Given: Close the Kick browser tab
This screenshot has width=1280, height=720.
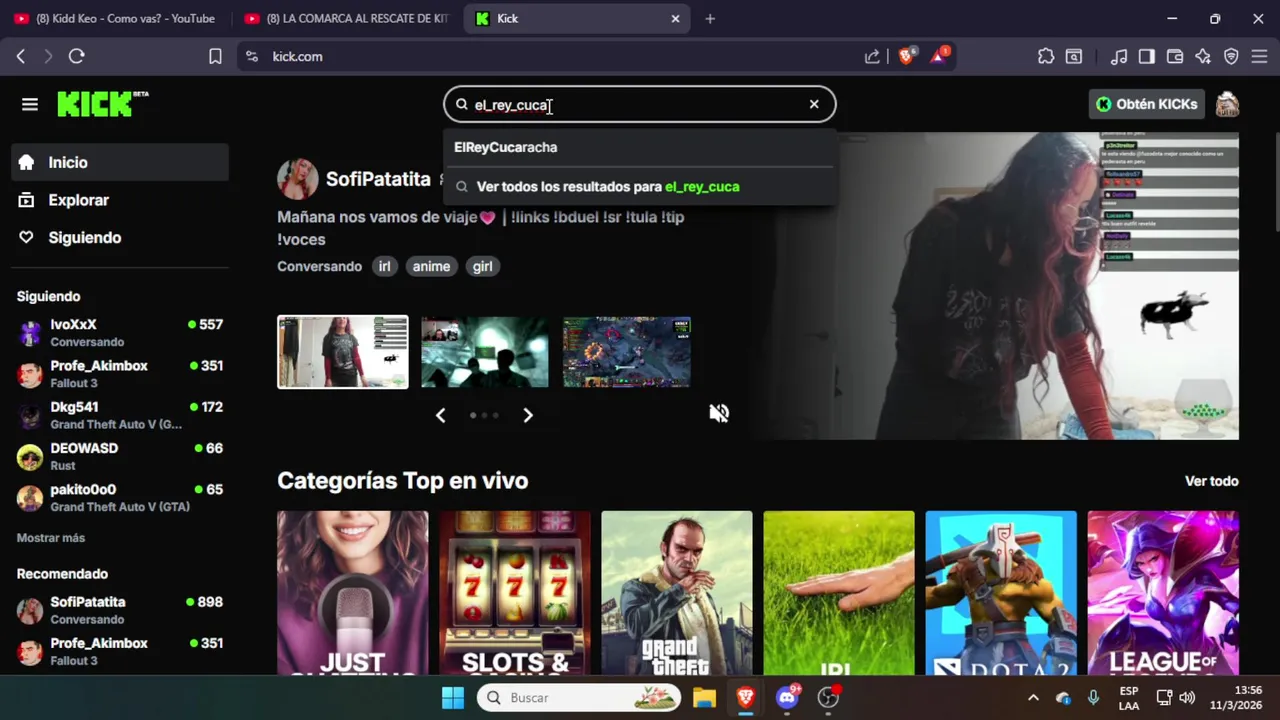Looking at the screenshot, I should pos(675,18).
